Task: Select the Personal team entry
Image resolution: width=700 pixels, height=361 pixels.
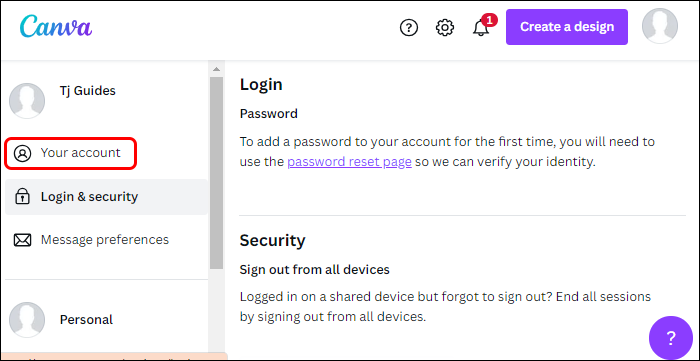Action: coord(86,320)
